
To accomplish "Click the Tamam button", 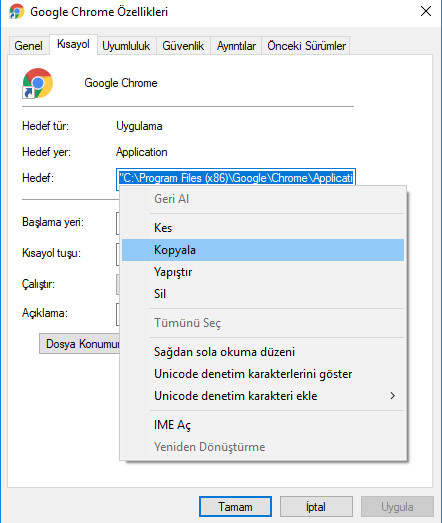I will point(235,507).
